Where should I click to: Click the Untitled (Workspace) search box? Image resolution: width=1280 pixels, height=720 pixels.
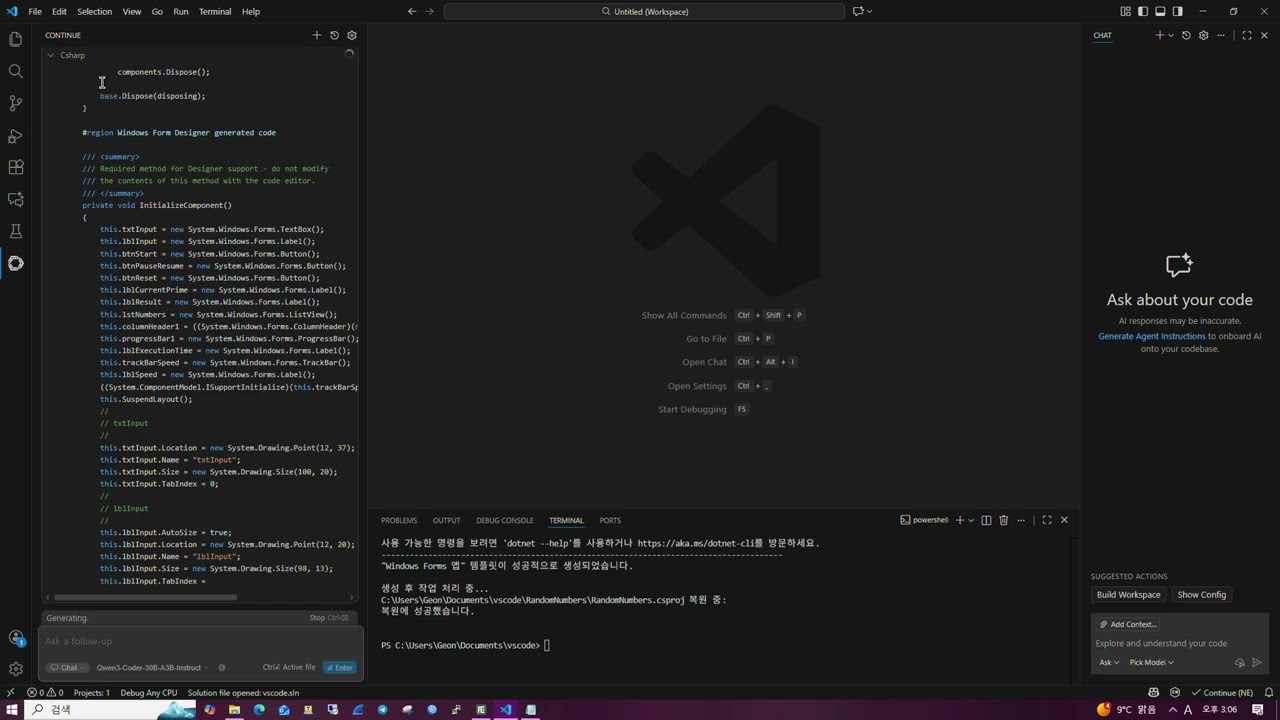tap(644, 11)
